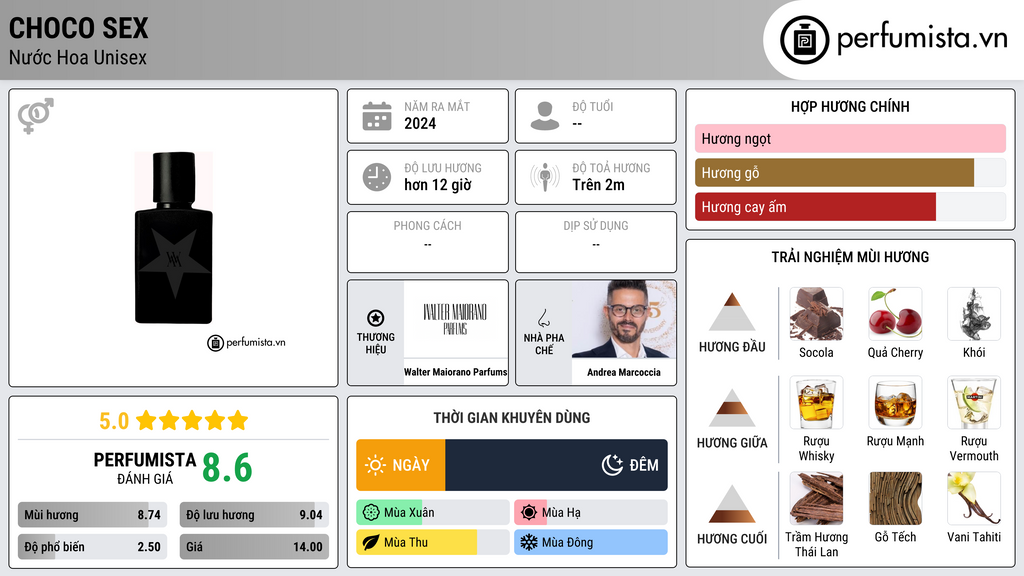Click the Khói smoke note image
Viewport: 1024px width, 576px height.
[x=974, y=313]
